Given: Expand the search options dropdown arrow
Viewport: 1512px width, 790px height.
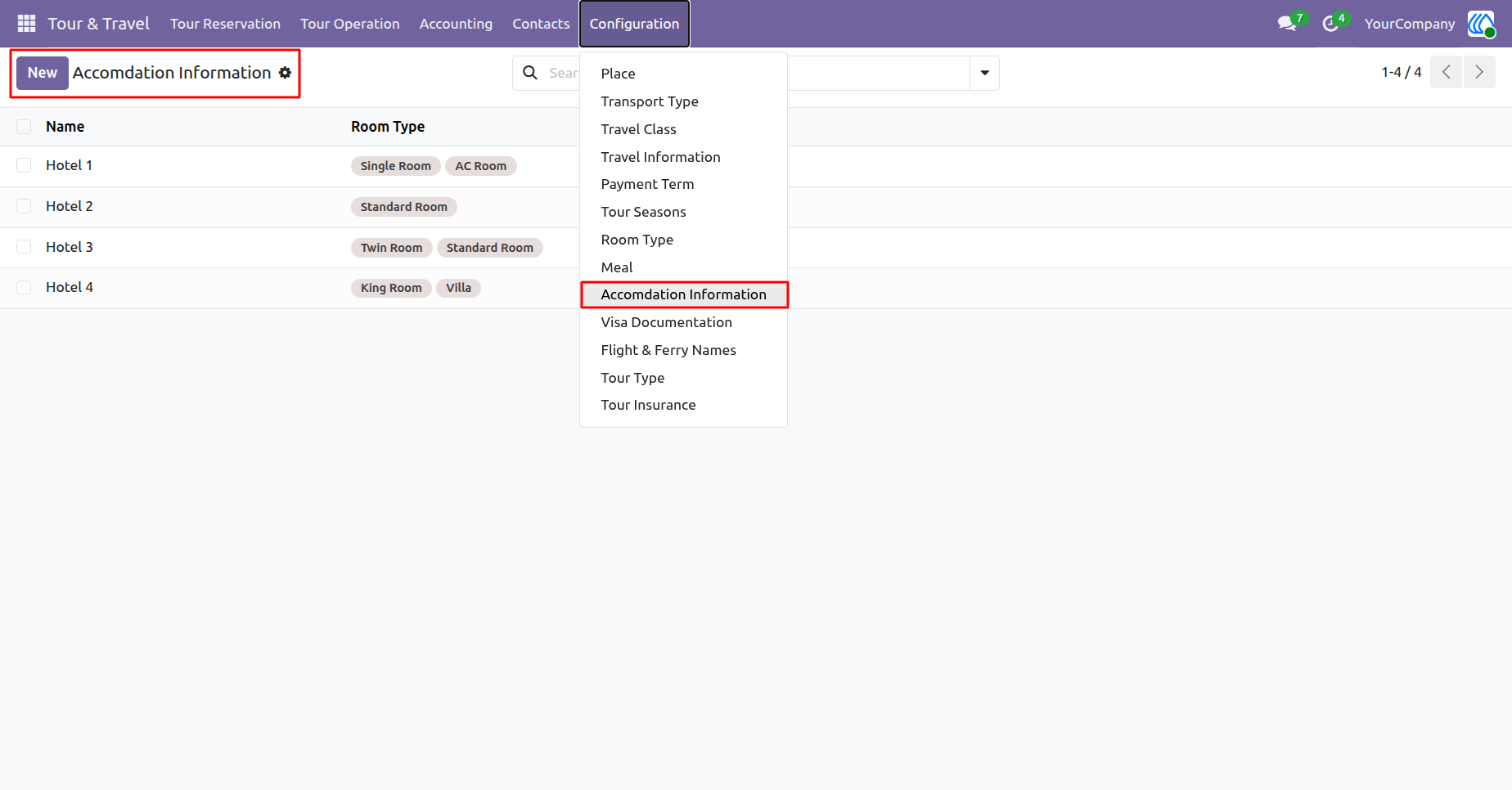Looking at the screenshot, I should pos(984,73).
